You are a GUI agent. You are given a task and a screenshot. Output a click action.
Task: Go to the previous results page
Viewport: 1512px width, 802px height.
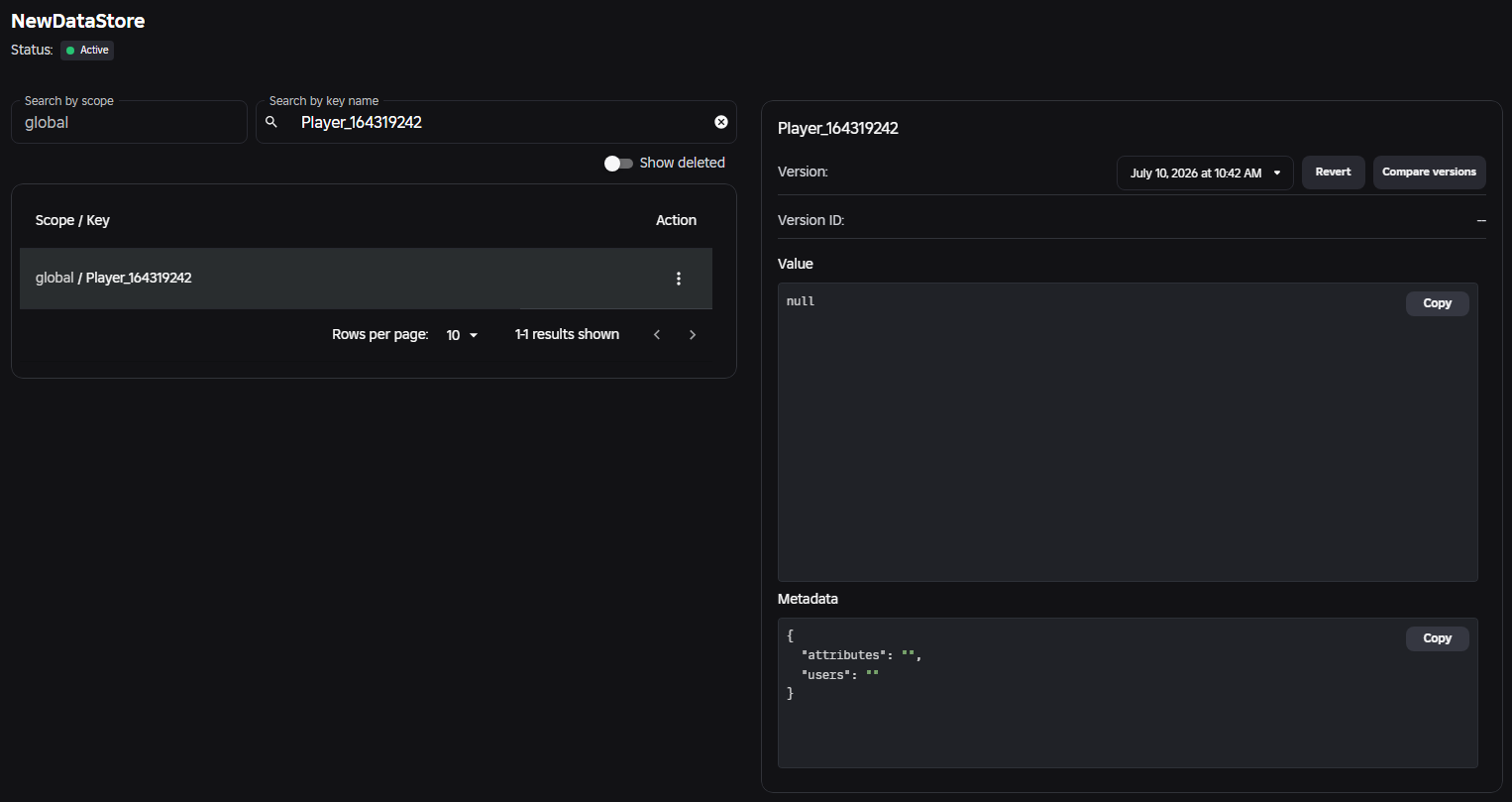[657, 335]
